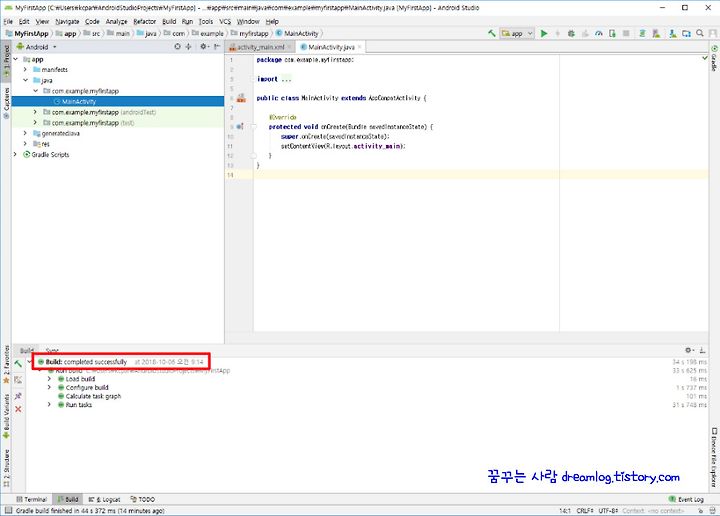Image resolution: width=720 pixels, height=516 pixels.
Task: Open Project panel settings gear
Action: tap(204, 46)
